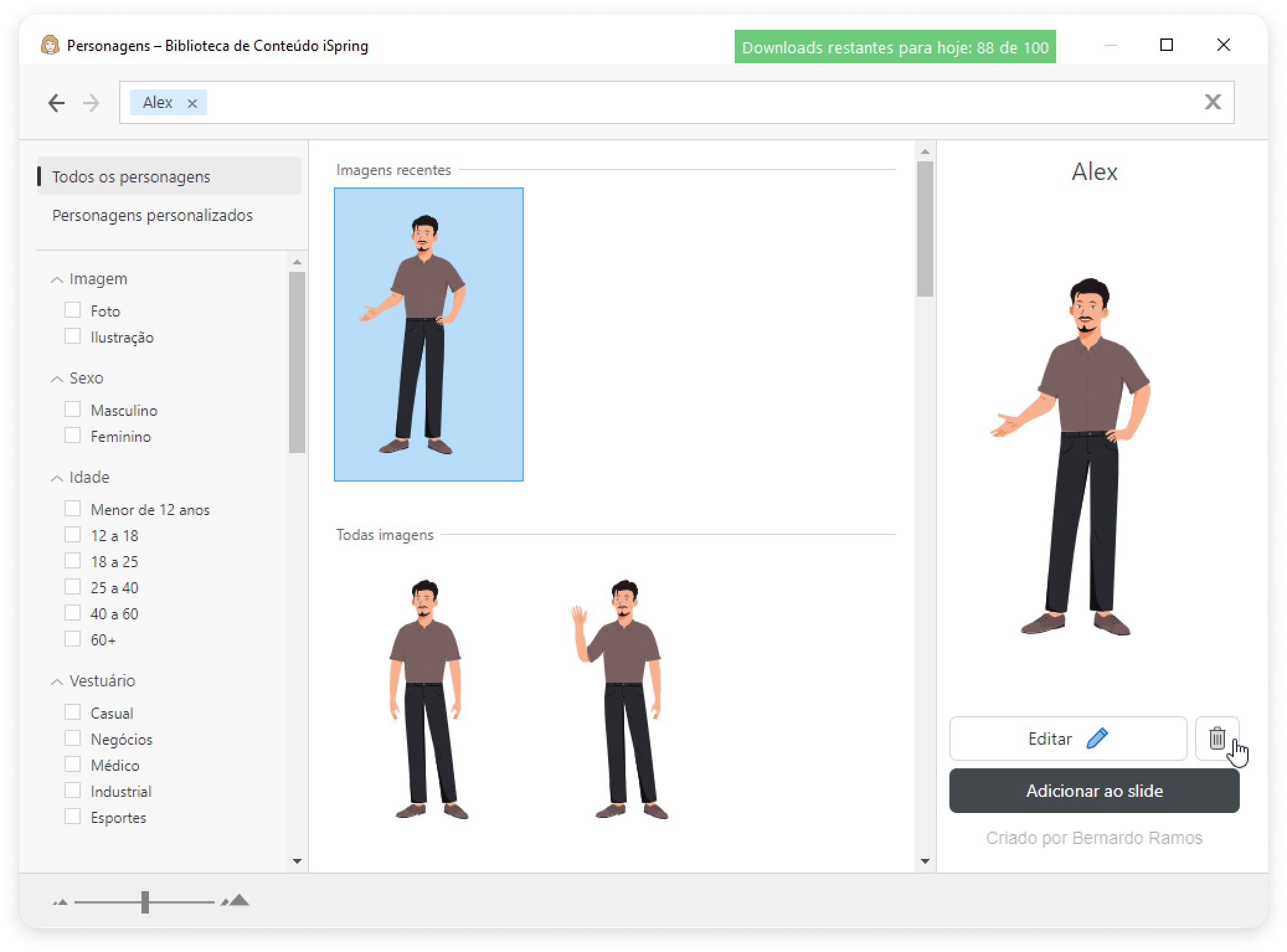Click the back arrow navigation icon
Viewport: 1287px width, 952px height.
pyautogui.click(x=56, y=102)
